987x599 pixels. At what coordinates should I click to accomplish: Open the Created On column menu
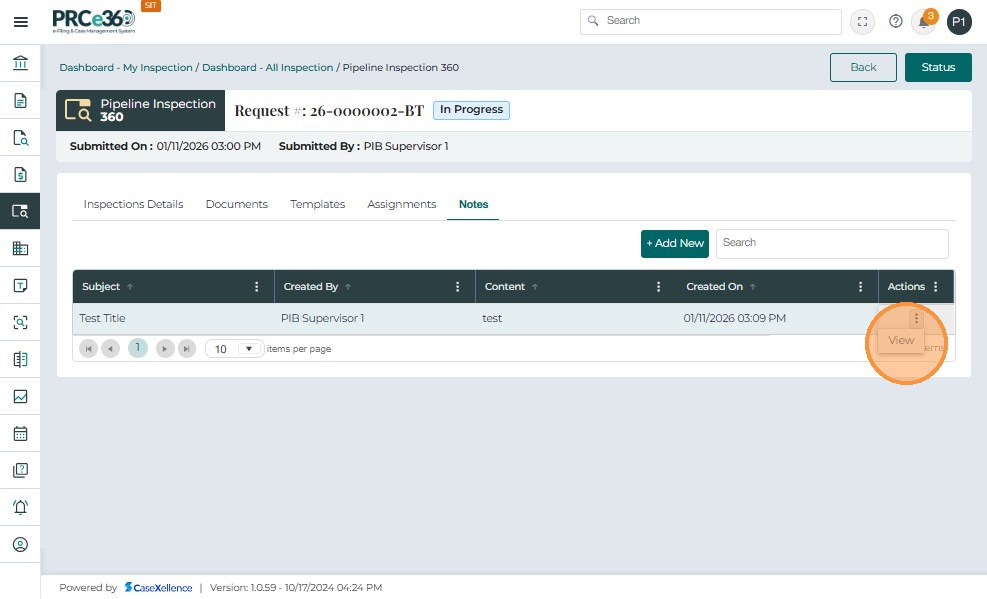[x=860, y=287]
